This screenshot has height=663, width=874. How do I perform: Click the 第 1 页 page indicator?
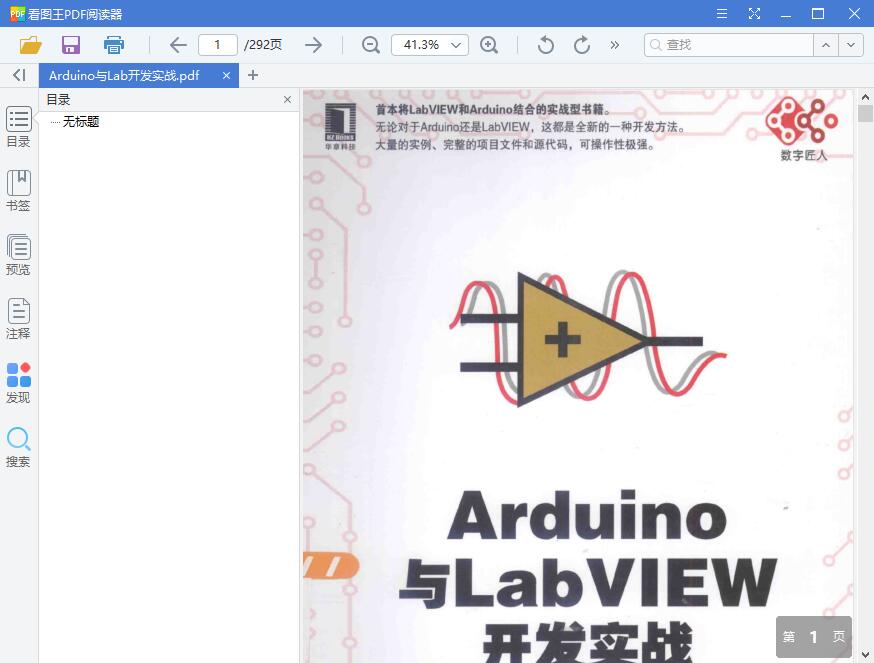814,636
